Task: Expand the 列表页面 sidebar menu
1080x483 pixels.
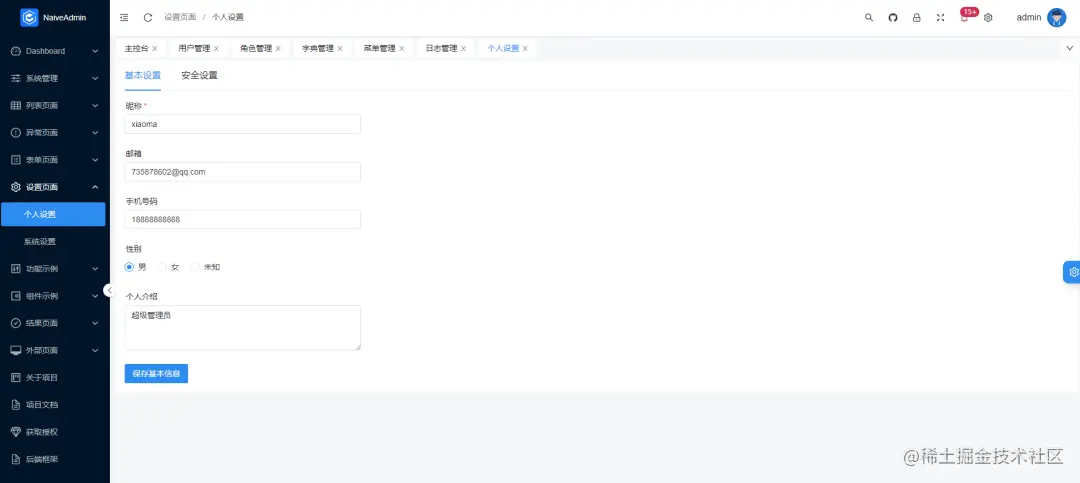Action: [x=95, y=105]
